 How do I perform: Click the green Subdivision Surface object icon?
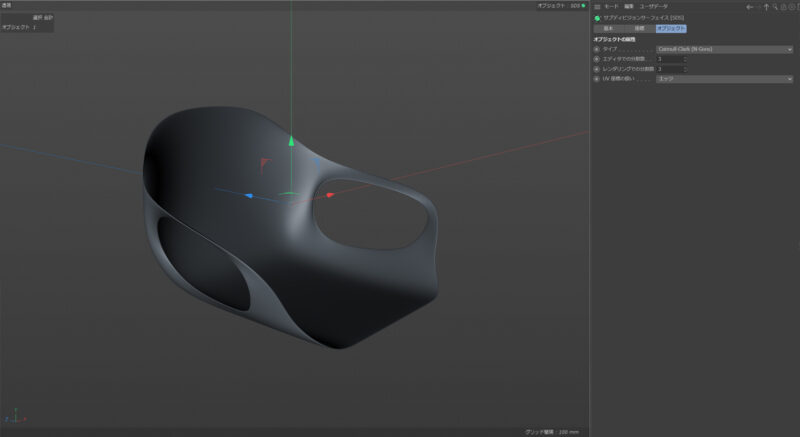coord(597,18)
